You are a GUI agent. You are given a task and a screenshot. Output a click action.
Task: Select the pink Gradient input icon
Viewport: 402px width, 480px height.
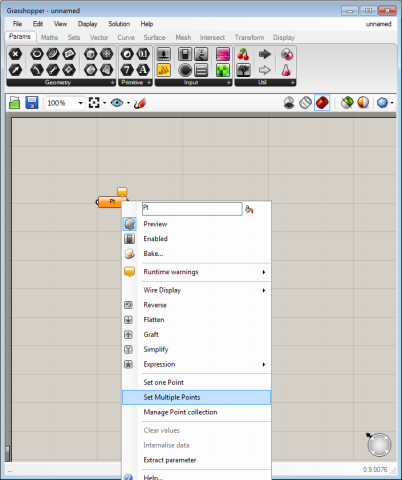(223, 54)
